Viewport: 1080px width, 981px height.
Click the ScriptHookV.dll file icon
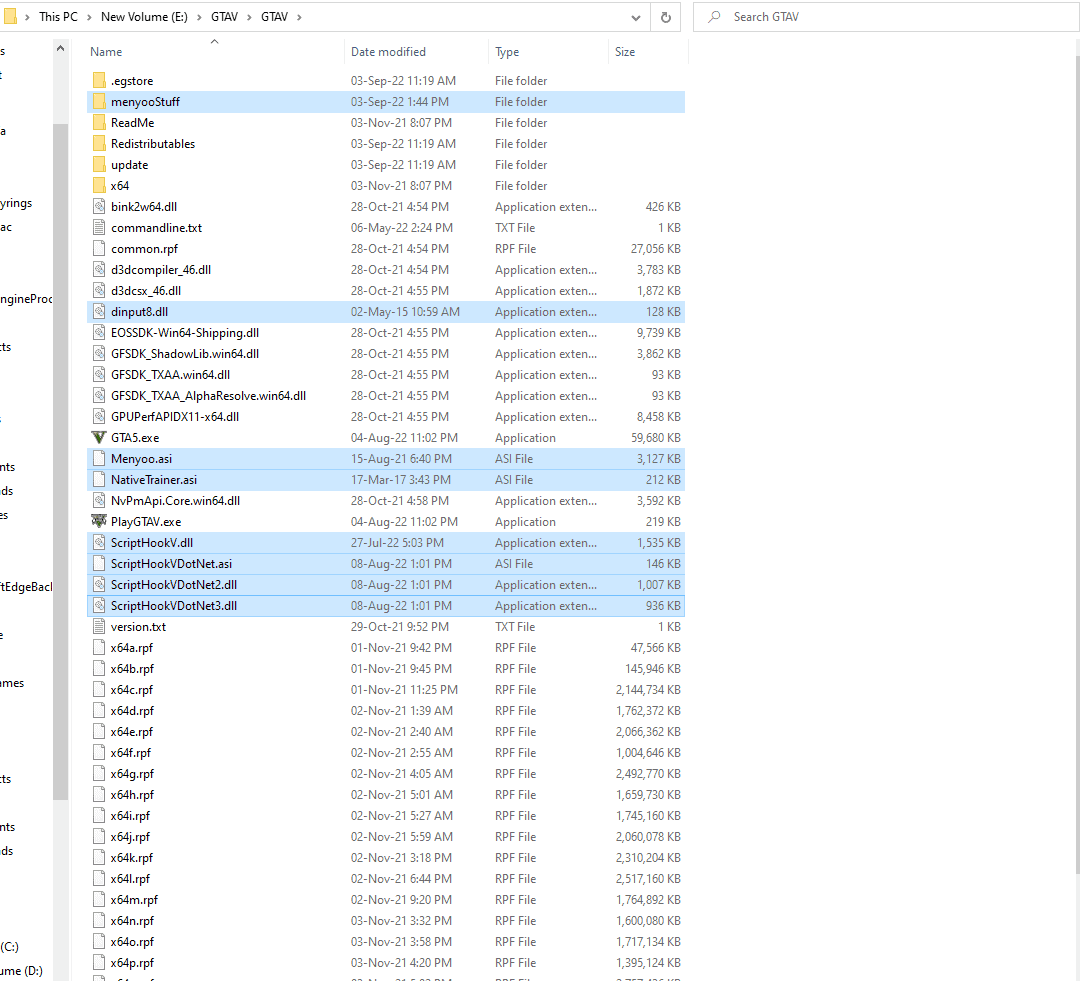point(99,543)
